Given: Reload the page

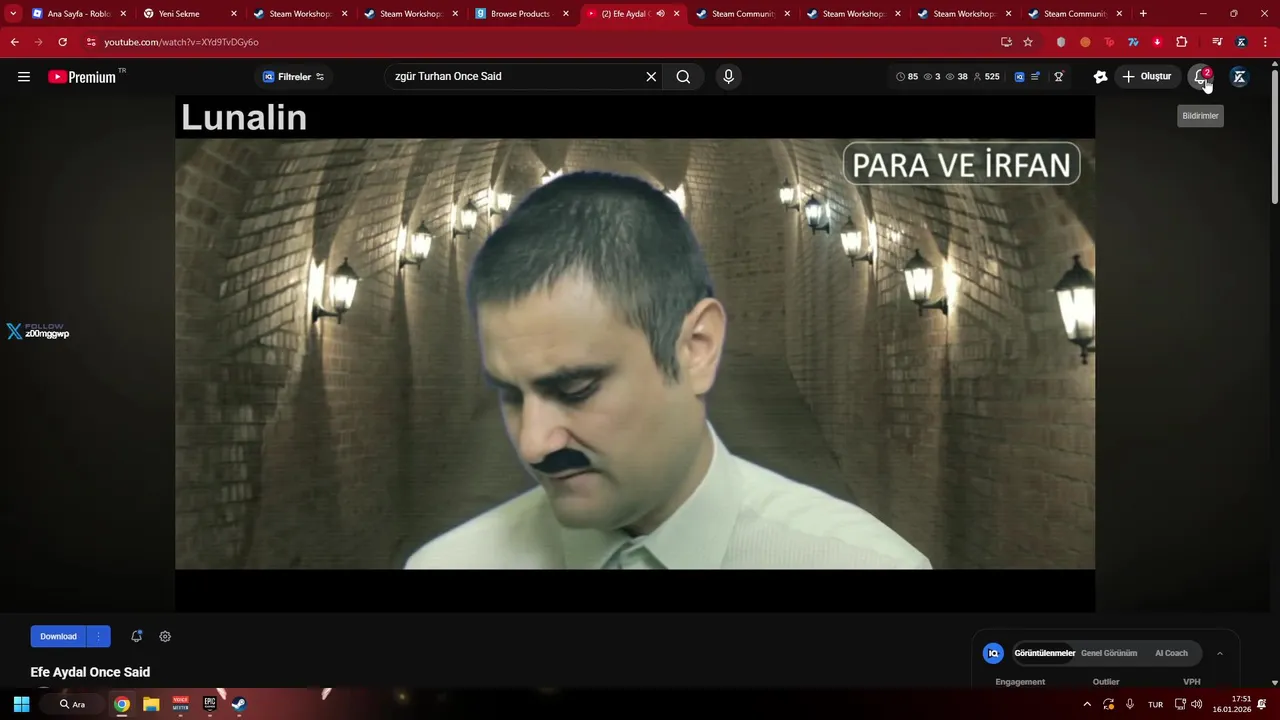Looking at the screenshot, I should [x=62, y=42].
